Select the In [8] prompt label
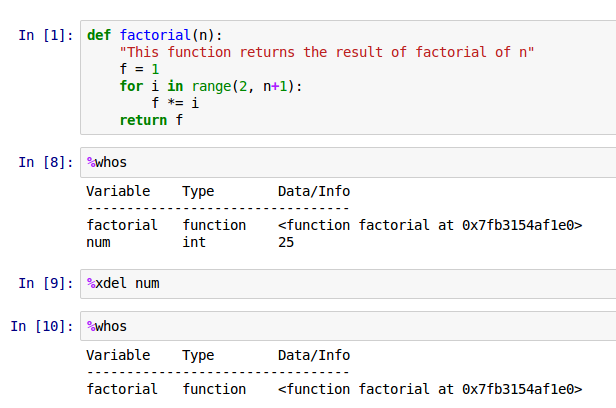This screenshot has width=616, height=408. pyautogui.click(x=46, y=162)
